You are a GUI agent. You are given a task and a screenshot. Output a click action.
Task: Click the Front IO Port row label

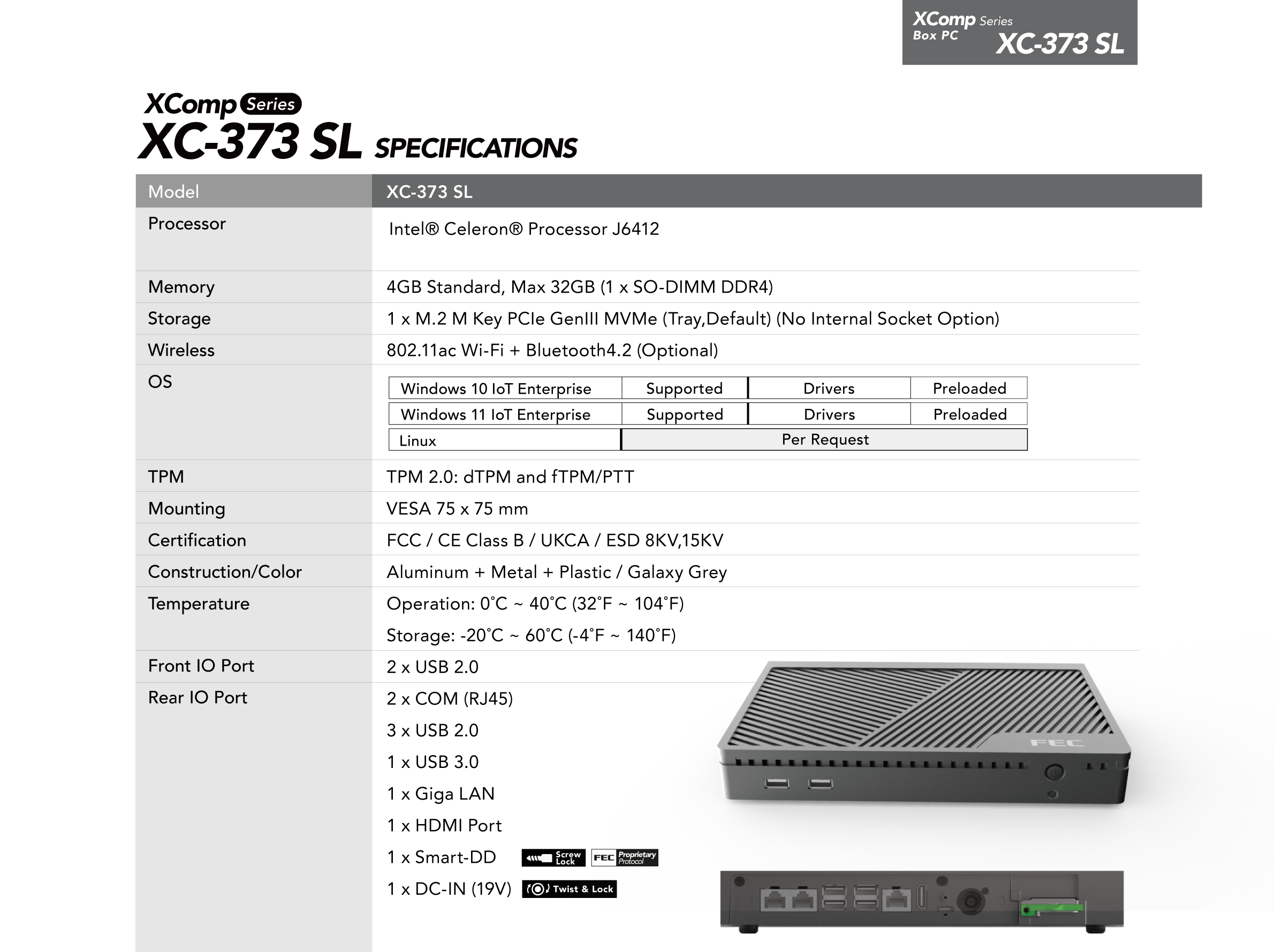(x=201, y=666)
